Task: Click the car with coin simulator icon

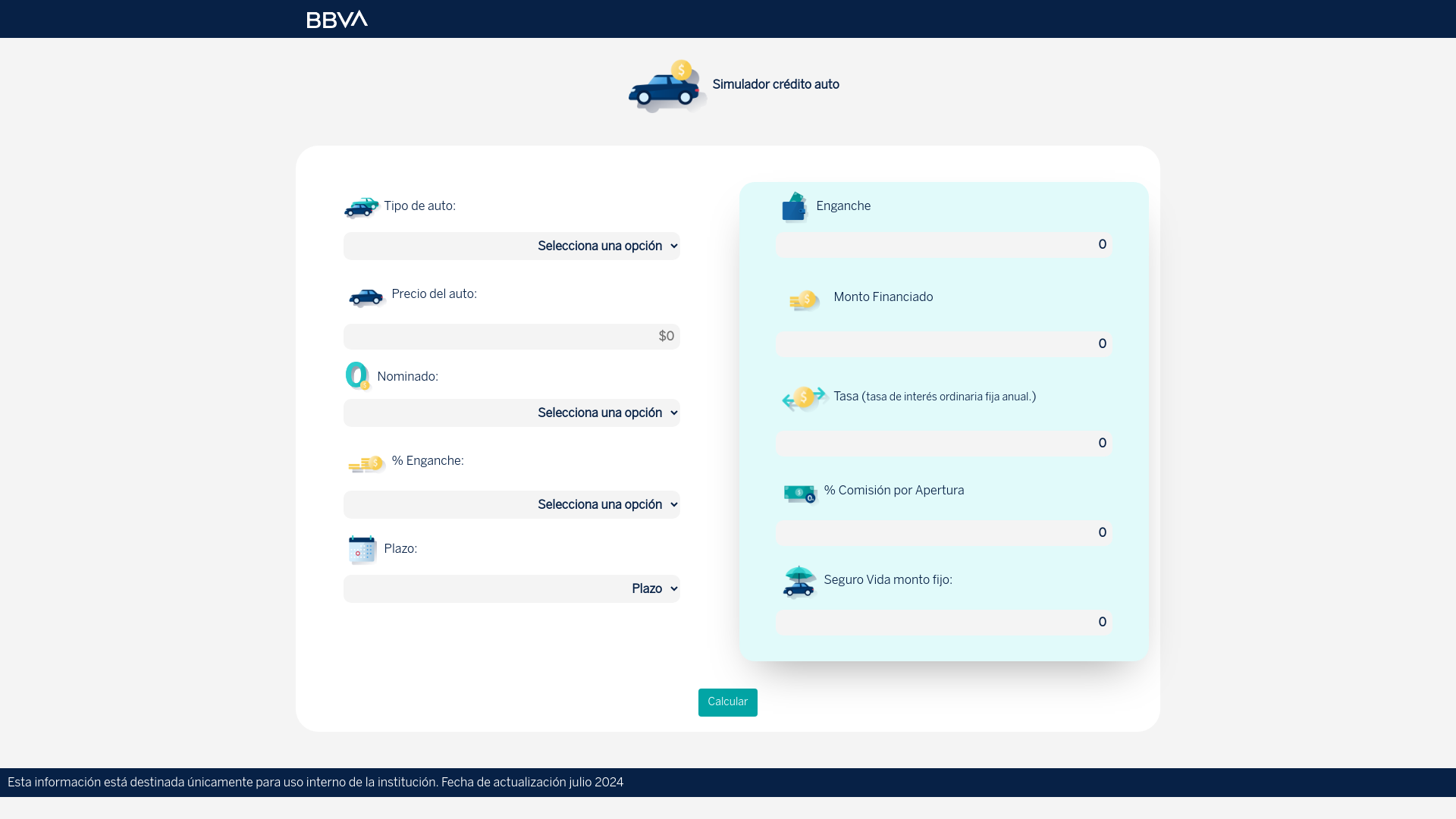Action: 667,86
